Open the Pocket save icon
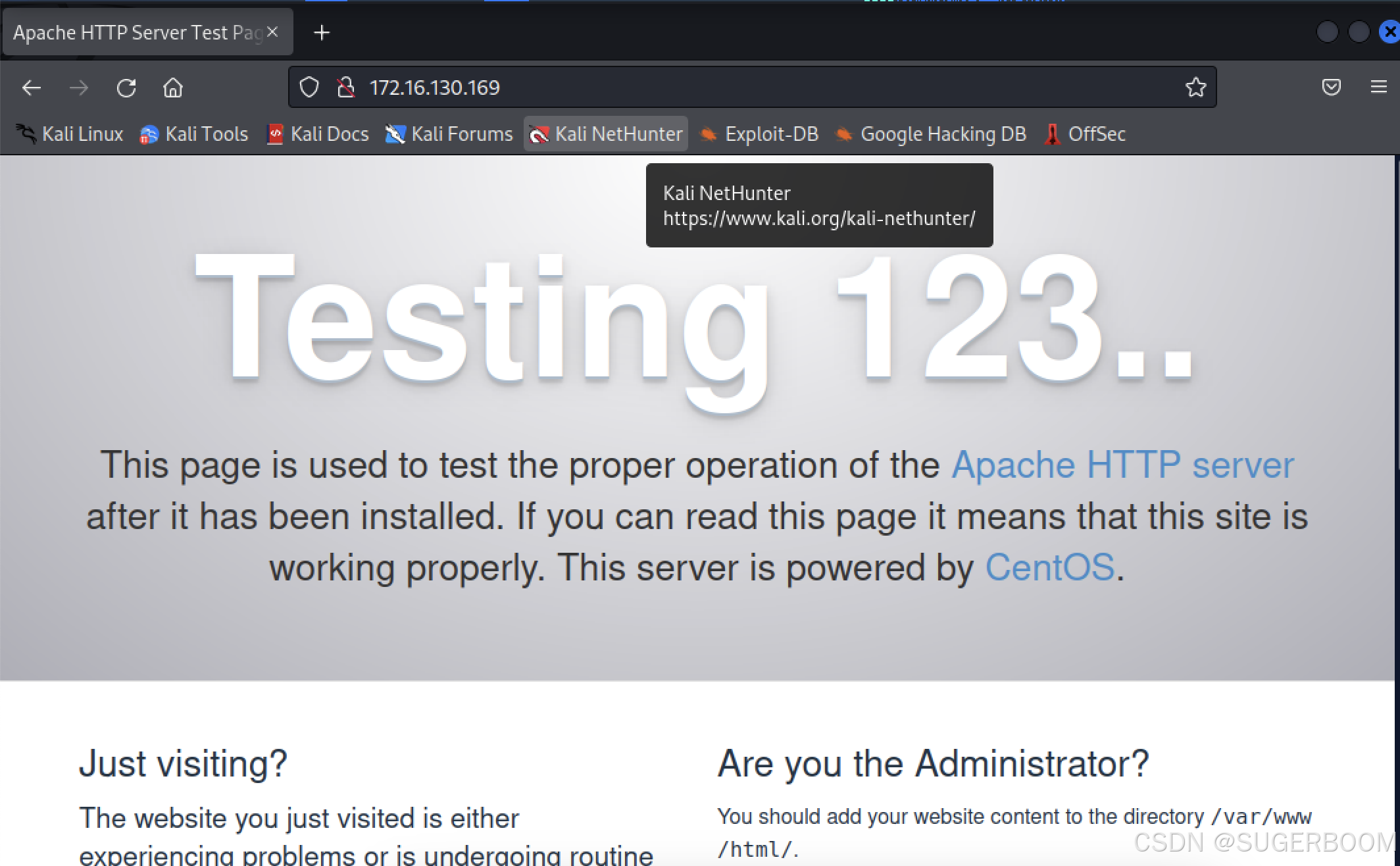1400x866 pixels. 1332,88
